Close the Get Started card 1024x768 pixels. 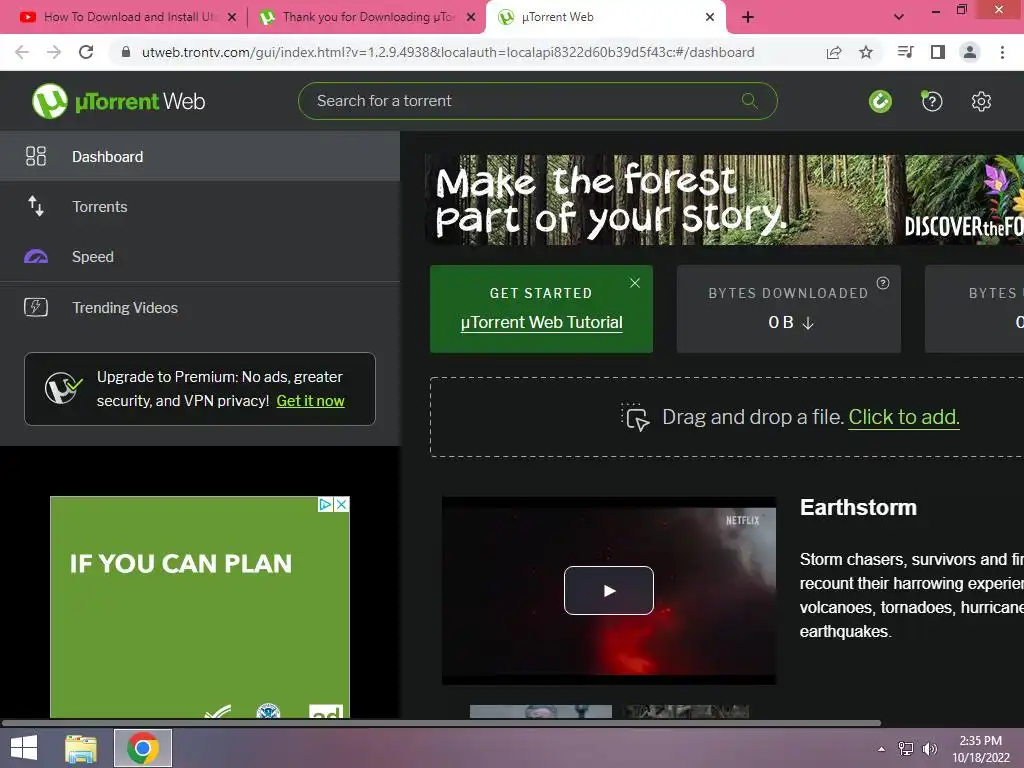635,283
